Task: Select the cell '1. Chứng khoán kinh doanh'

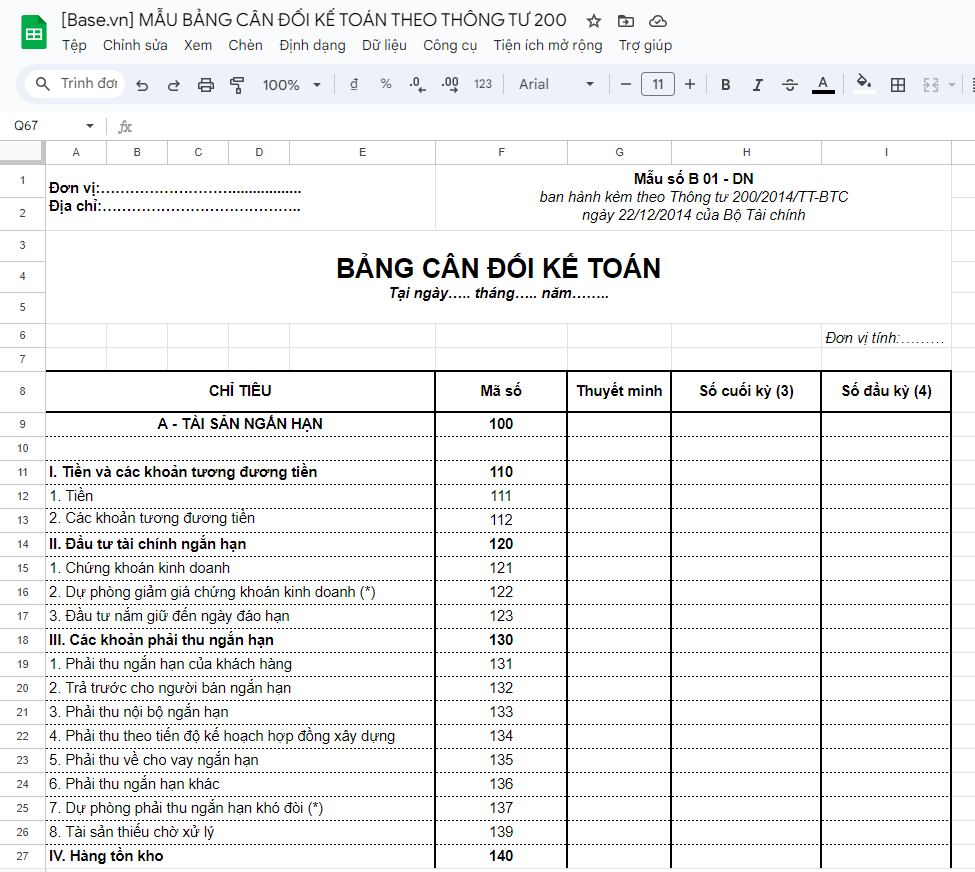Action: 240,568
